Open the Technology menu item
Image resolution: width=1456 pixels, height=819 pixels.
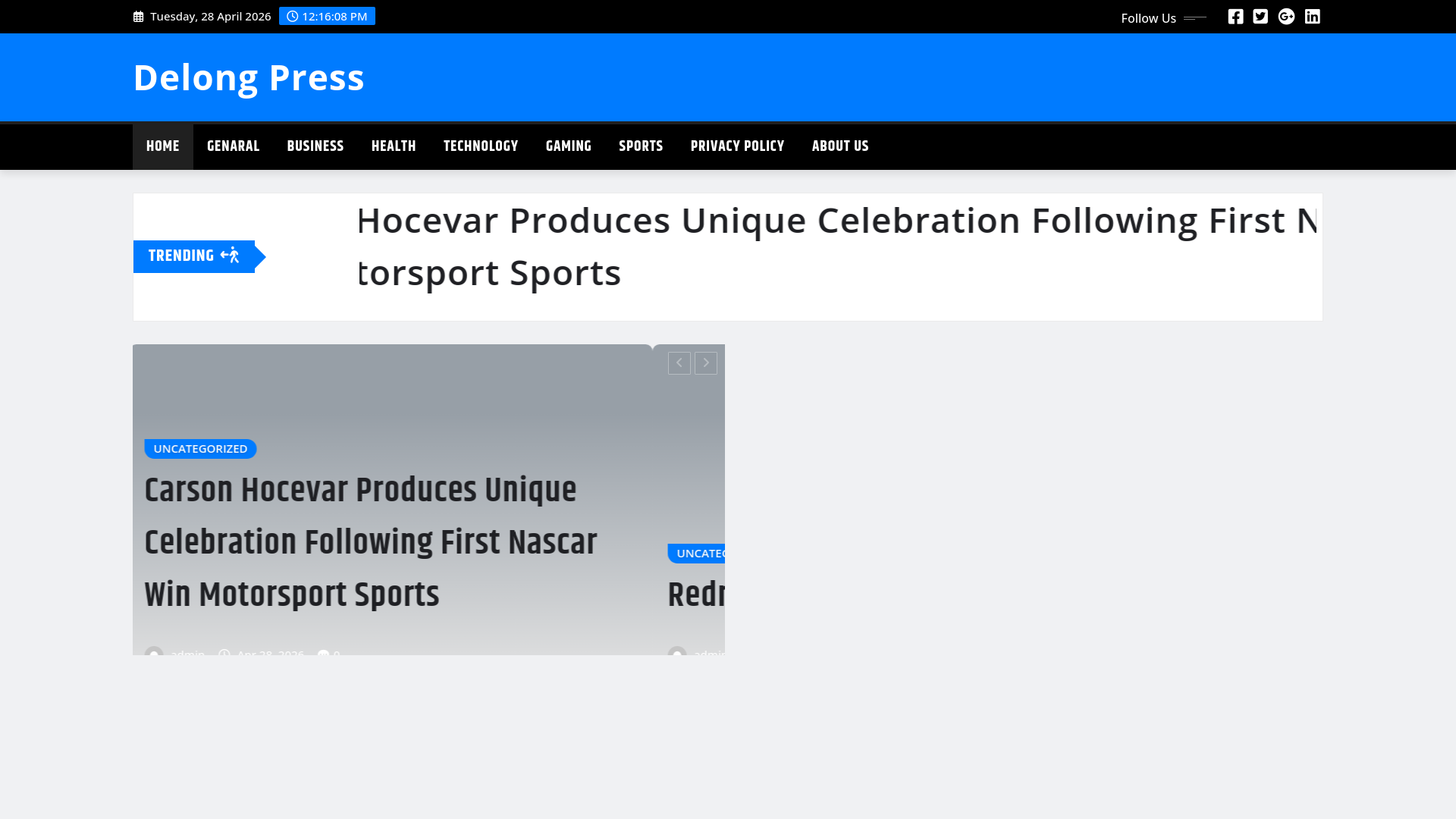(481, 146)
